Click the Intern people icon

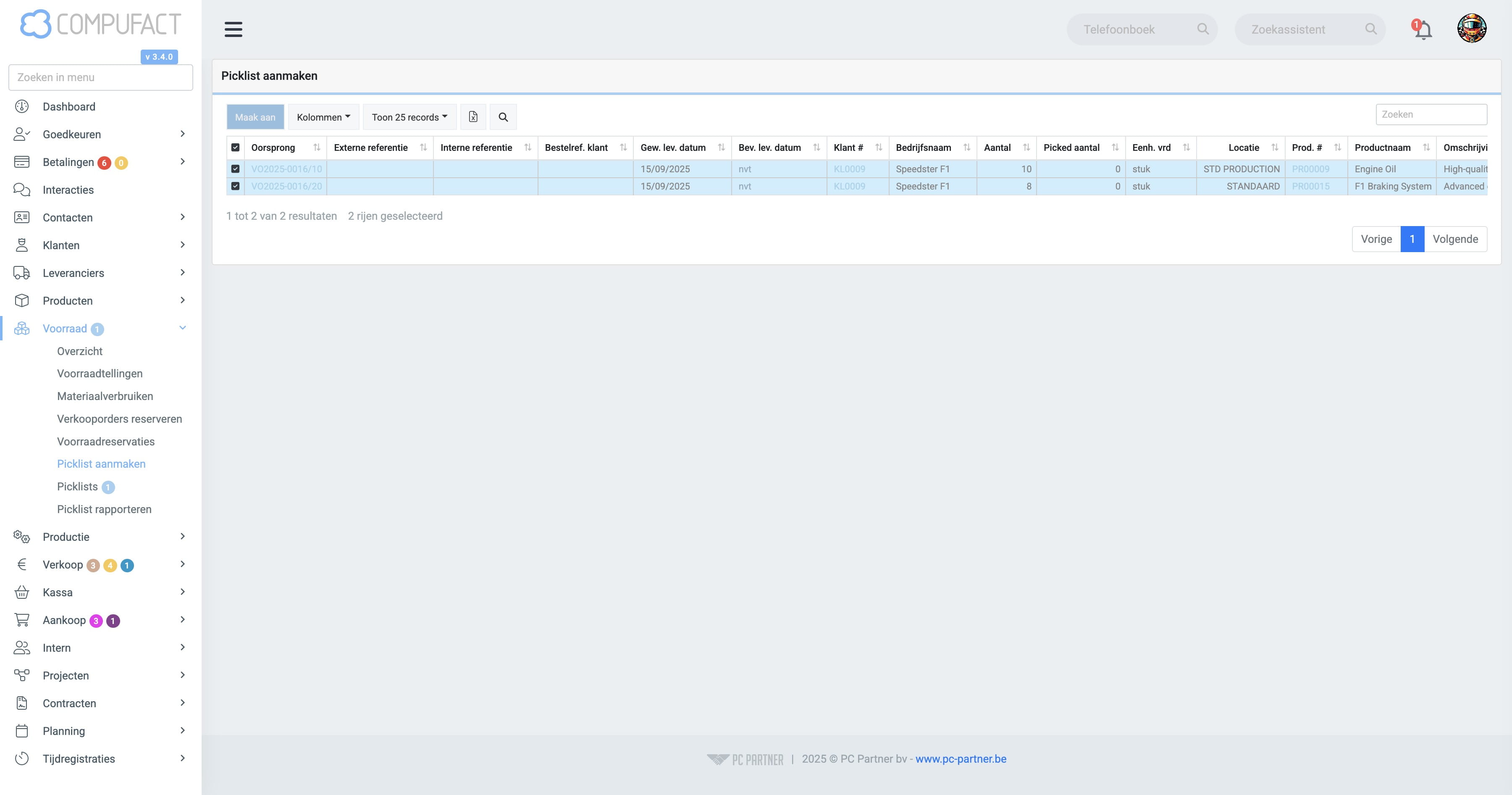click(22, 648)
